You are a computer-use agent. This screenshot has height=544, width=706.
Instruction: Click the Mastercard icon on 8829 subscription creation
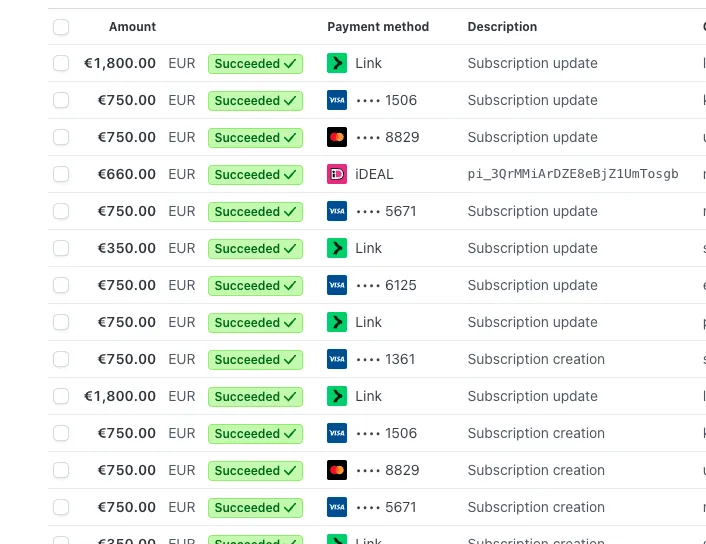tap(337, 470)
